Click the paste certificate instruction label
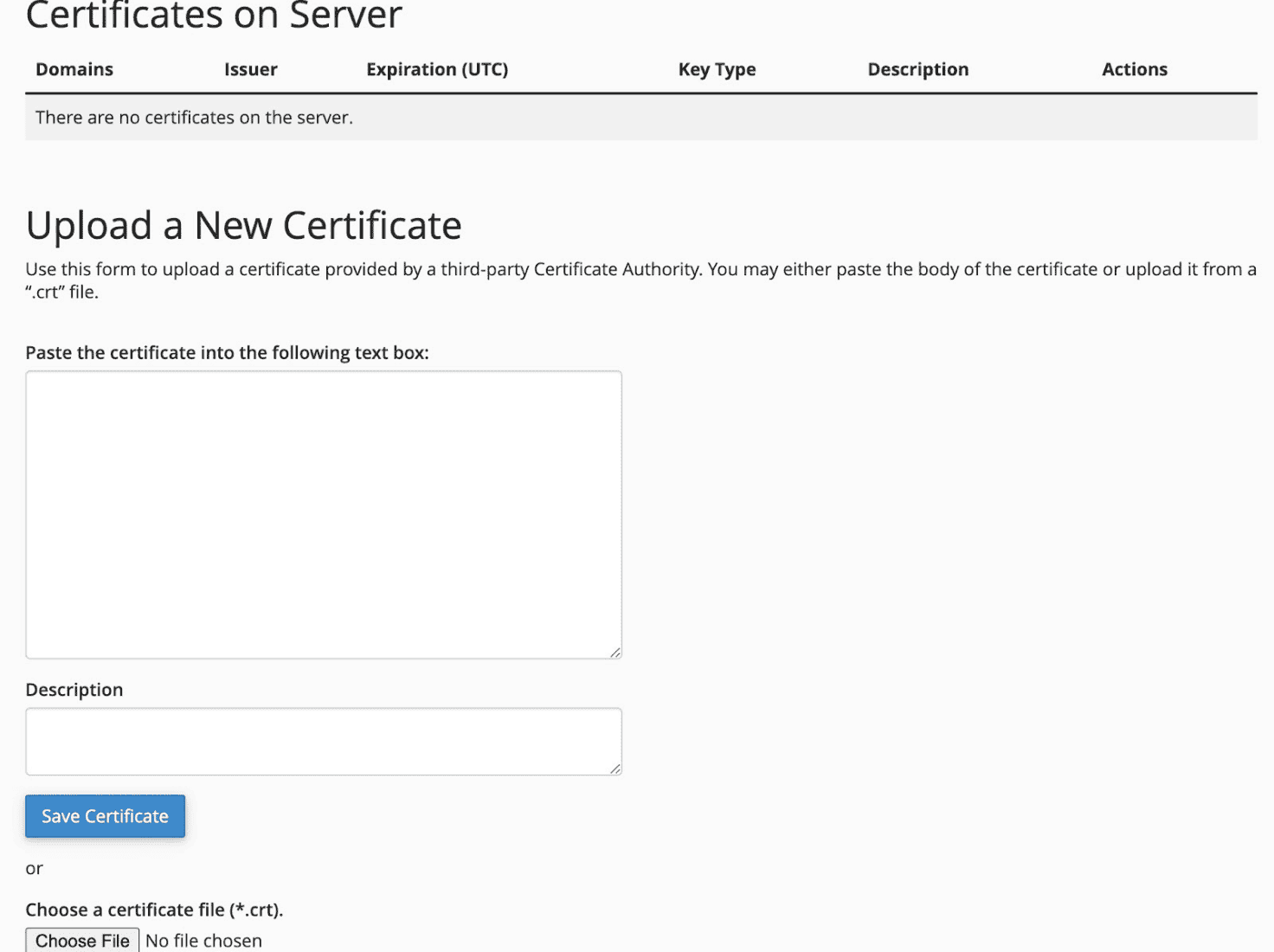 [x=228, y=352]
